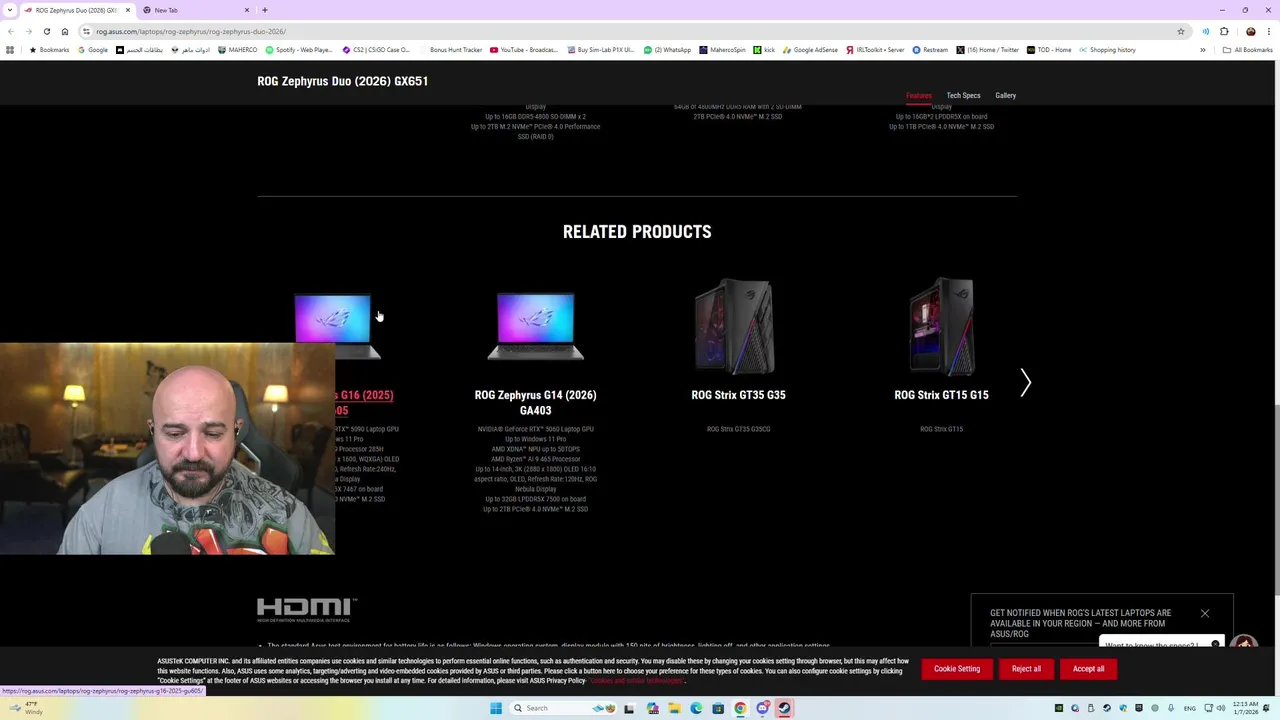Jump to the Gallery section
Viewport: 1280px width, 720px height.
(1005, 95)
